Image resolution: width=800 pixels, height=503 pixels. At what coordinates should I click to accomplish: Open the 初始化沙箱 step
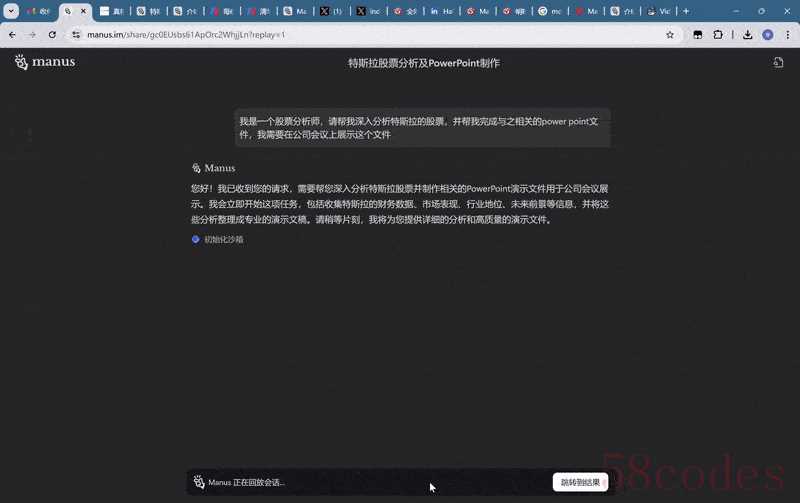(x=223, y=239)
